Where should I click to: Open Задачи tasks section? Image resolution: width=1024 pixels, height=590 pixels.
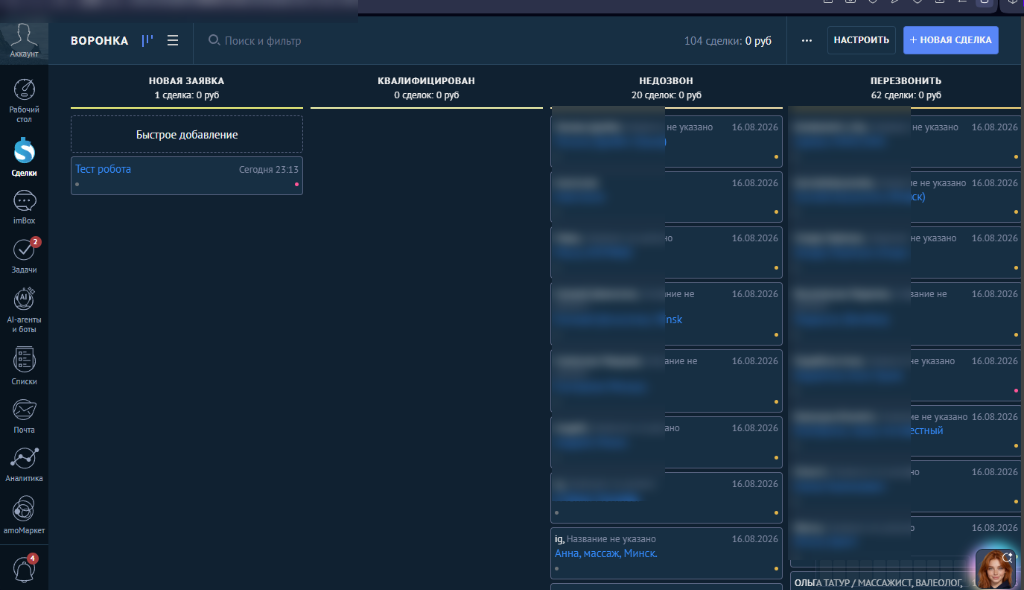click(24, 255)
